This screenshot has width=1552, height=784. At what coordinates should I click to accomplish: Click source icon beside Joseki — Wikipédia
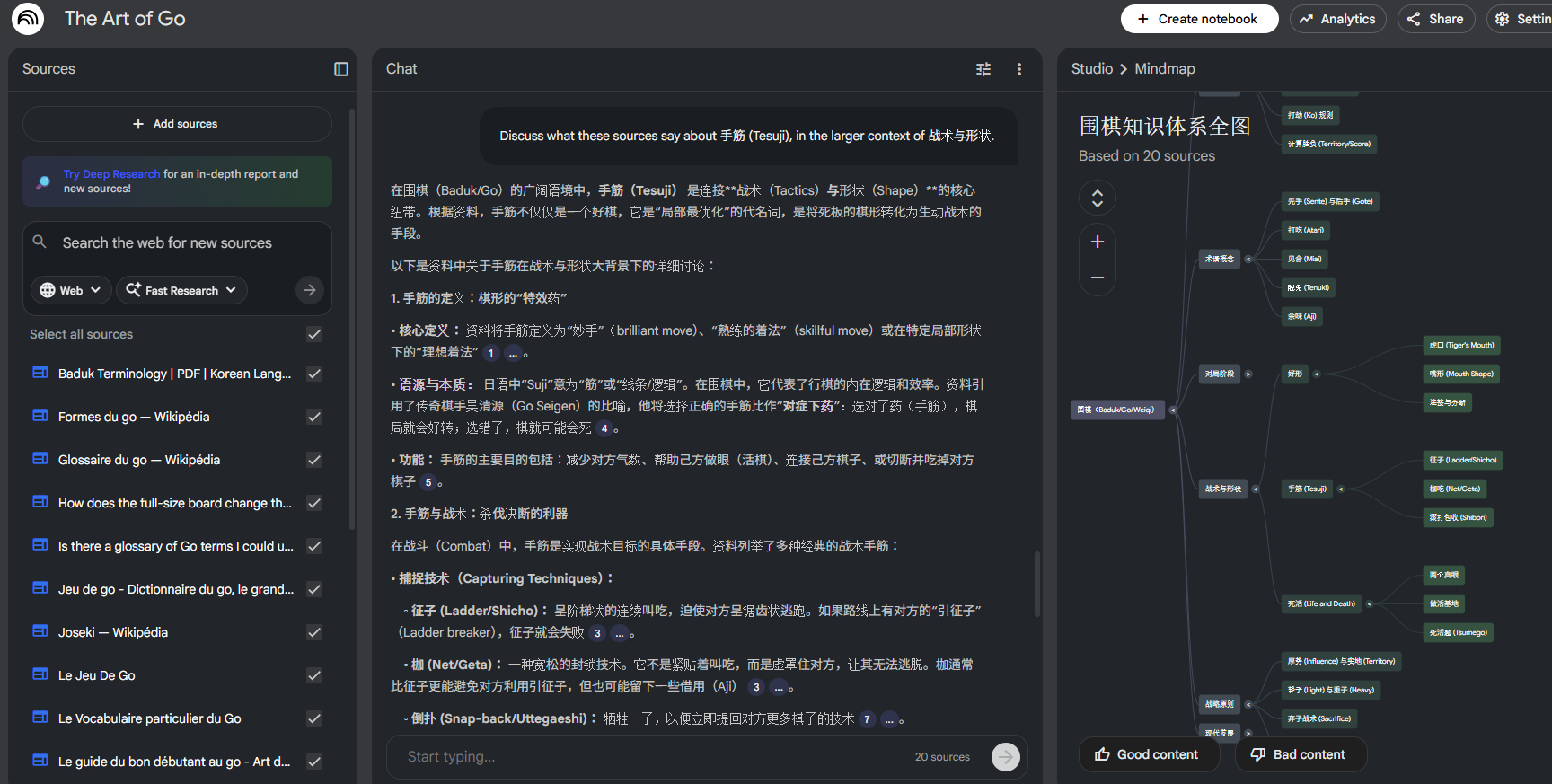coord(40,631)
